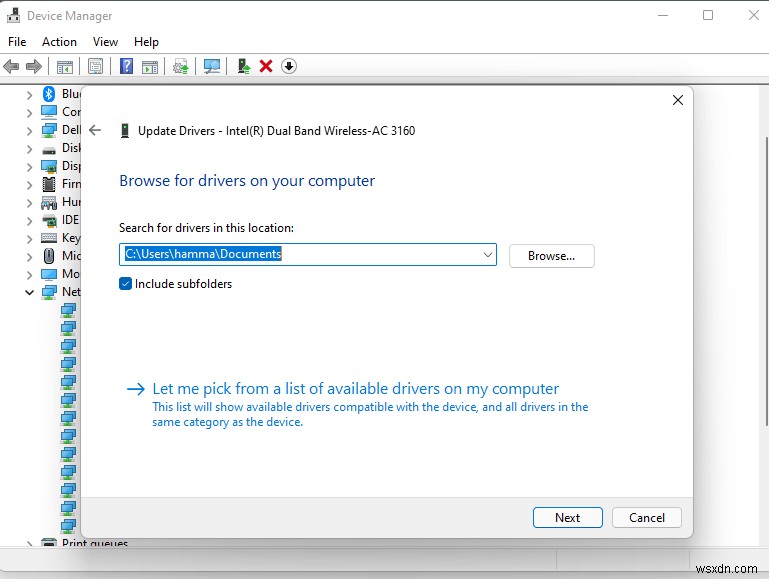
Task: Expand the Computer tree node chevron
Action: (x=29, y=113)
